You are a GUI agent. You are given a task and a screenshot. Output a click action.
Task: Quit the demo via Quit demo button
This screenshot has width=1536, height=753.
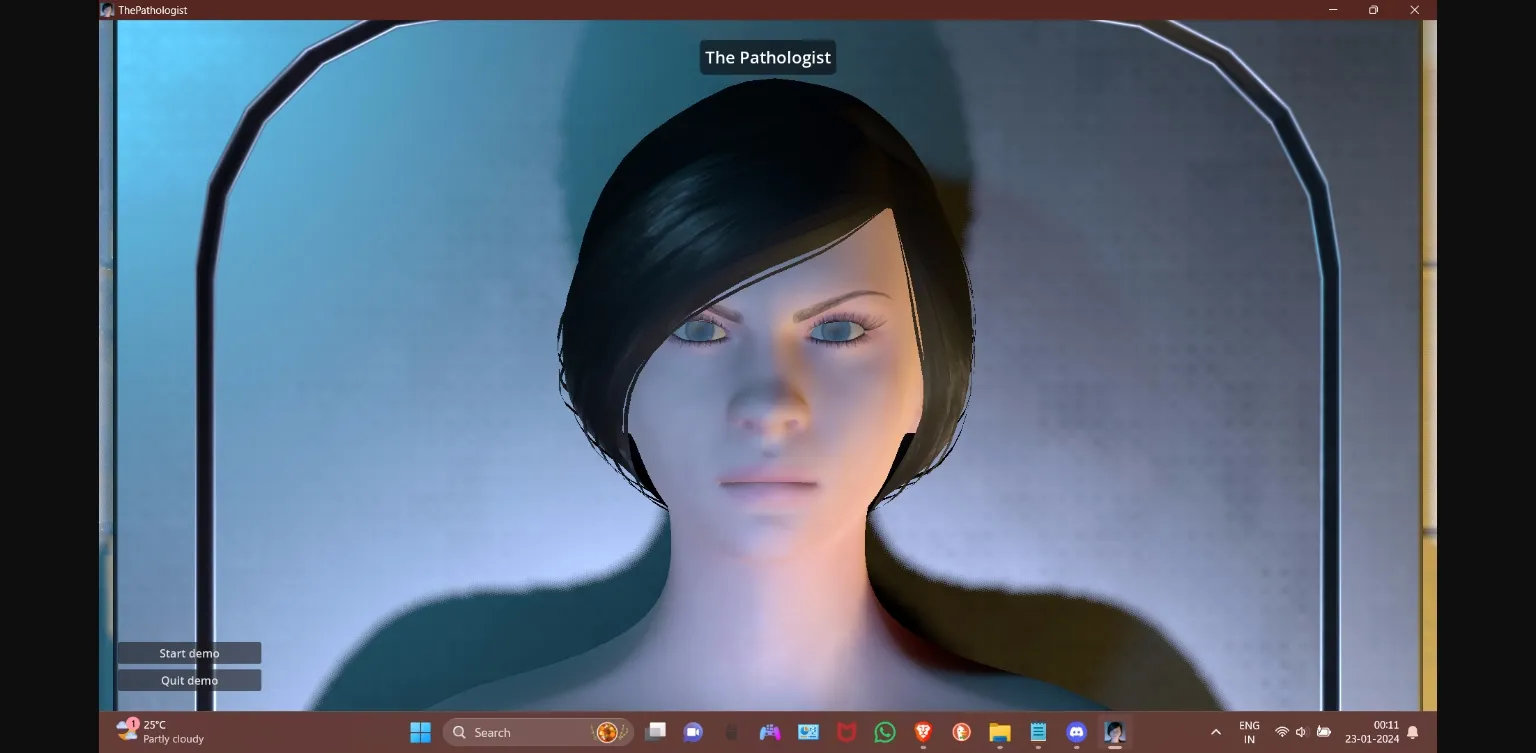coord(189,680)
